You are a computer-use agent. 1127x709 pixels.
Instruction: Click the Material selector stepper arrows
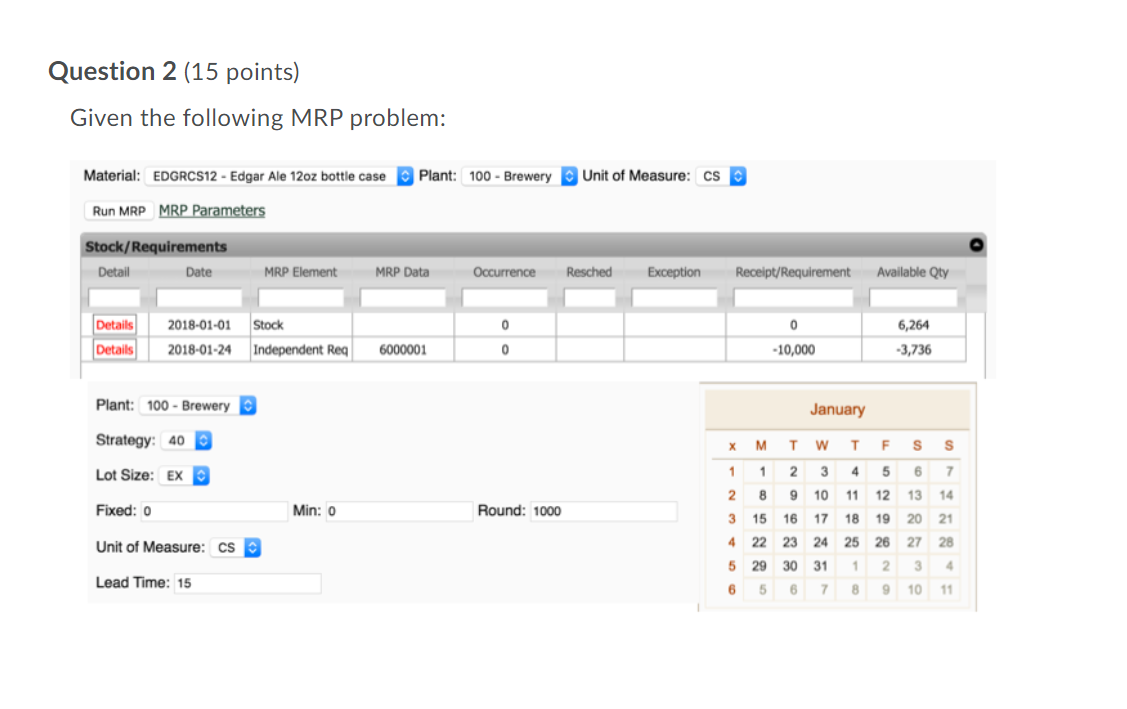pyautogui.click(x=404, y=175)
